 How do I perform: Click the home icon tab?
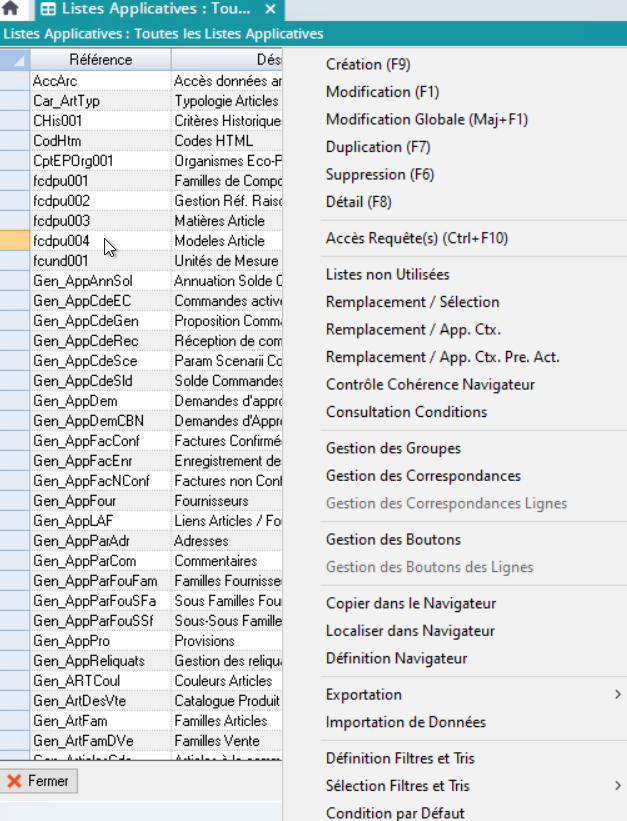pos(13,9)
